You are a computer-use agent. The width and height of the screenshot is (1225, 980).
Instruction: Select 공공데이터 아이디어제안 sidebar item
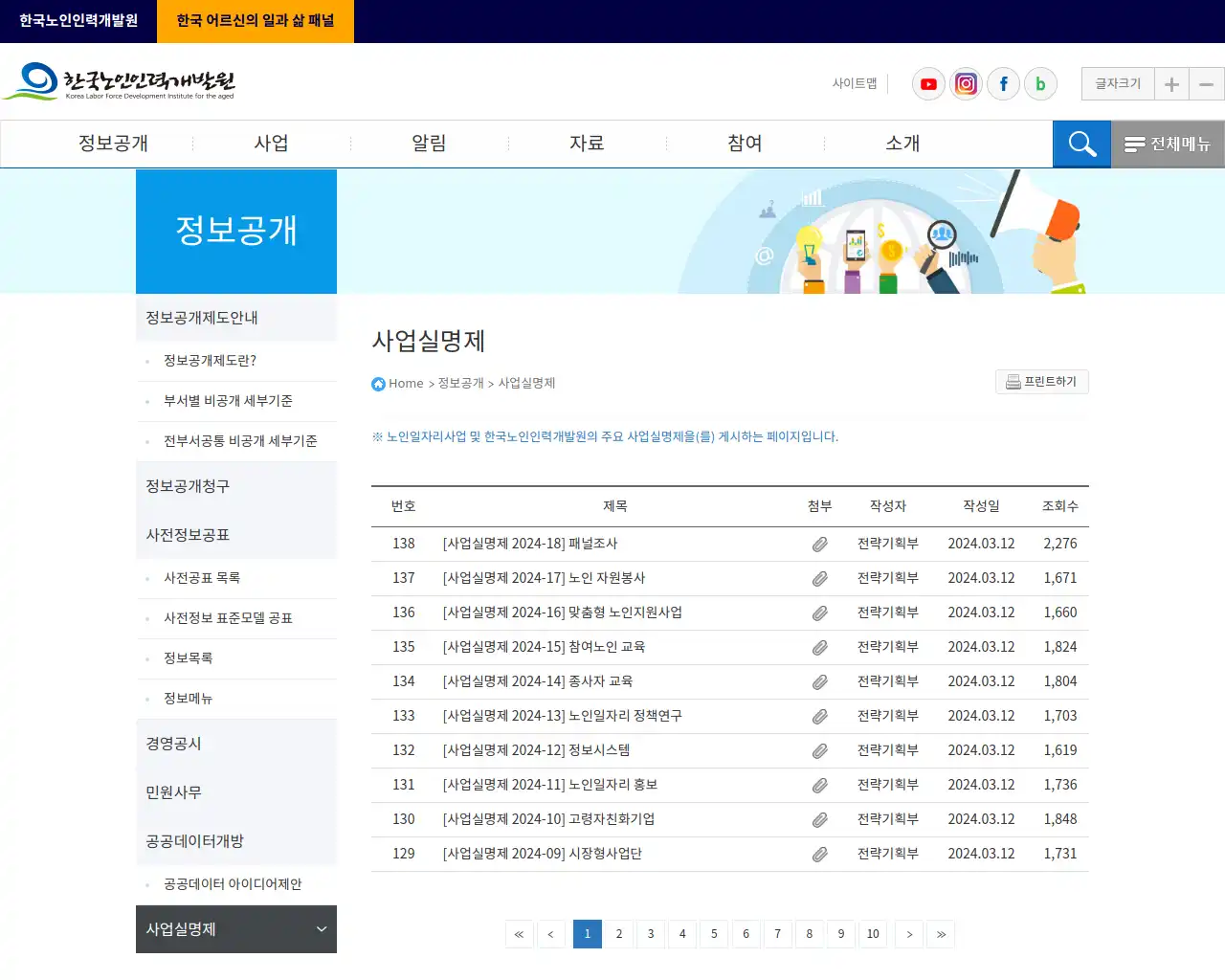(x=236, y=884)
